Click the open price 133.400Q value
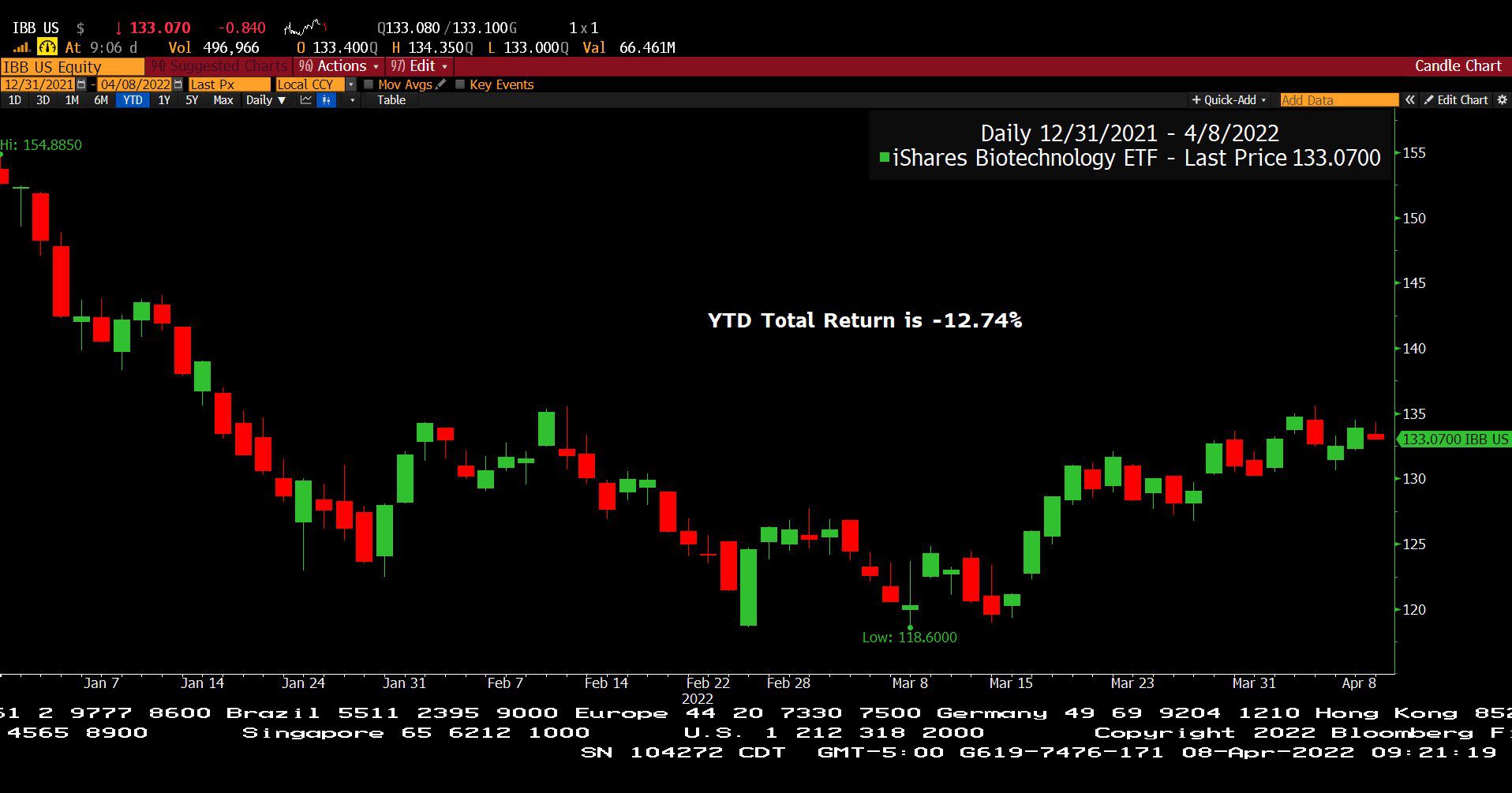This screenshot has height=793, width=1512. [x=345, y=48]
